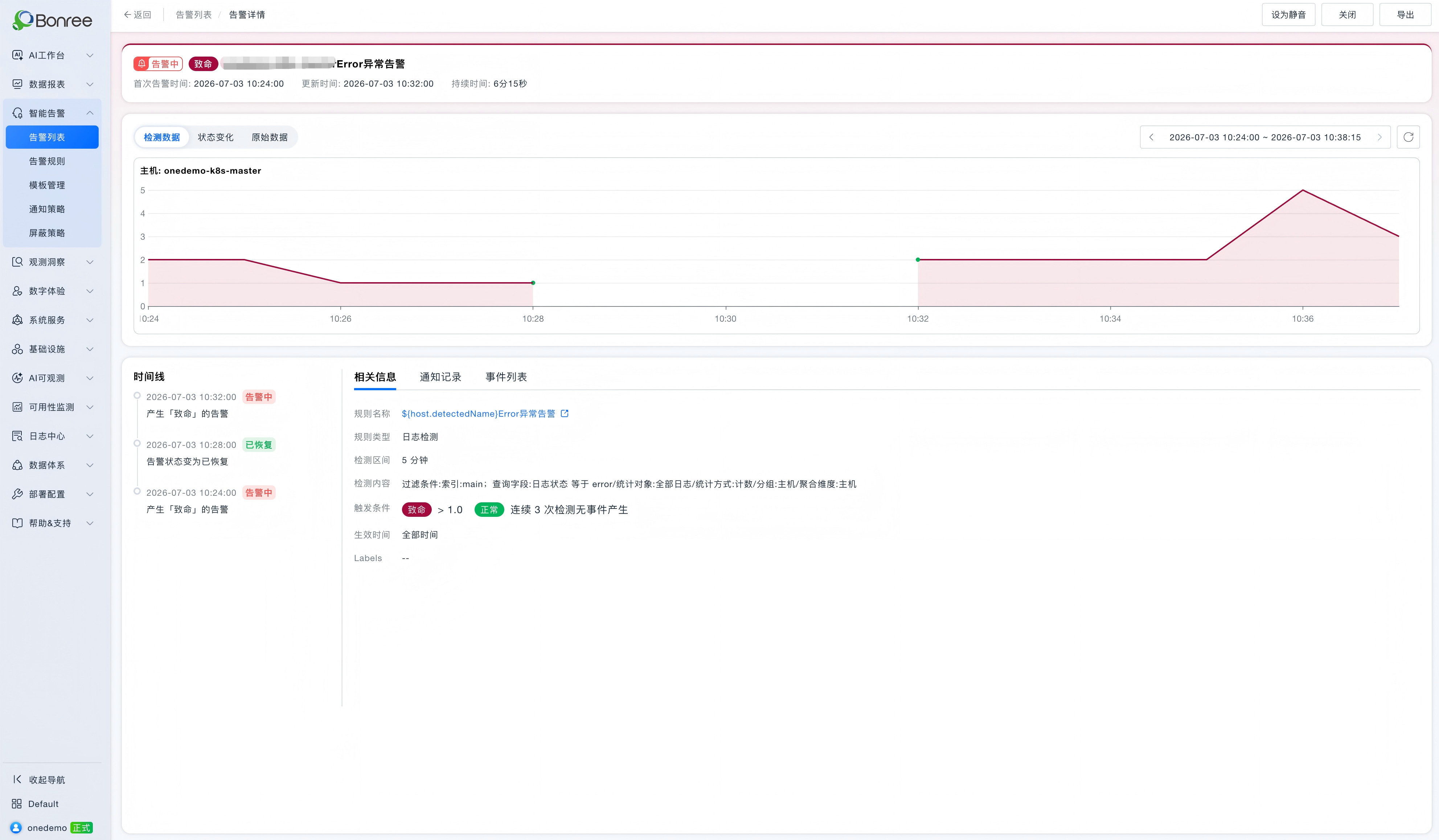The height and width of the screenshot is (840, 1439).
Task: Click the 帮助&支持 book icon
Action: pos(18,523)
